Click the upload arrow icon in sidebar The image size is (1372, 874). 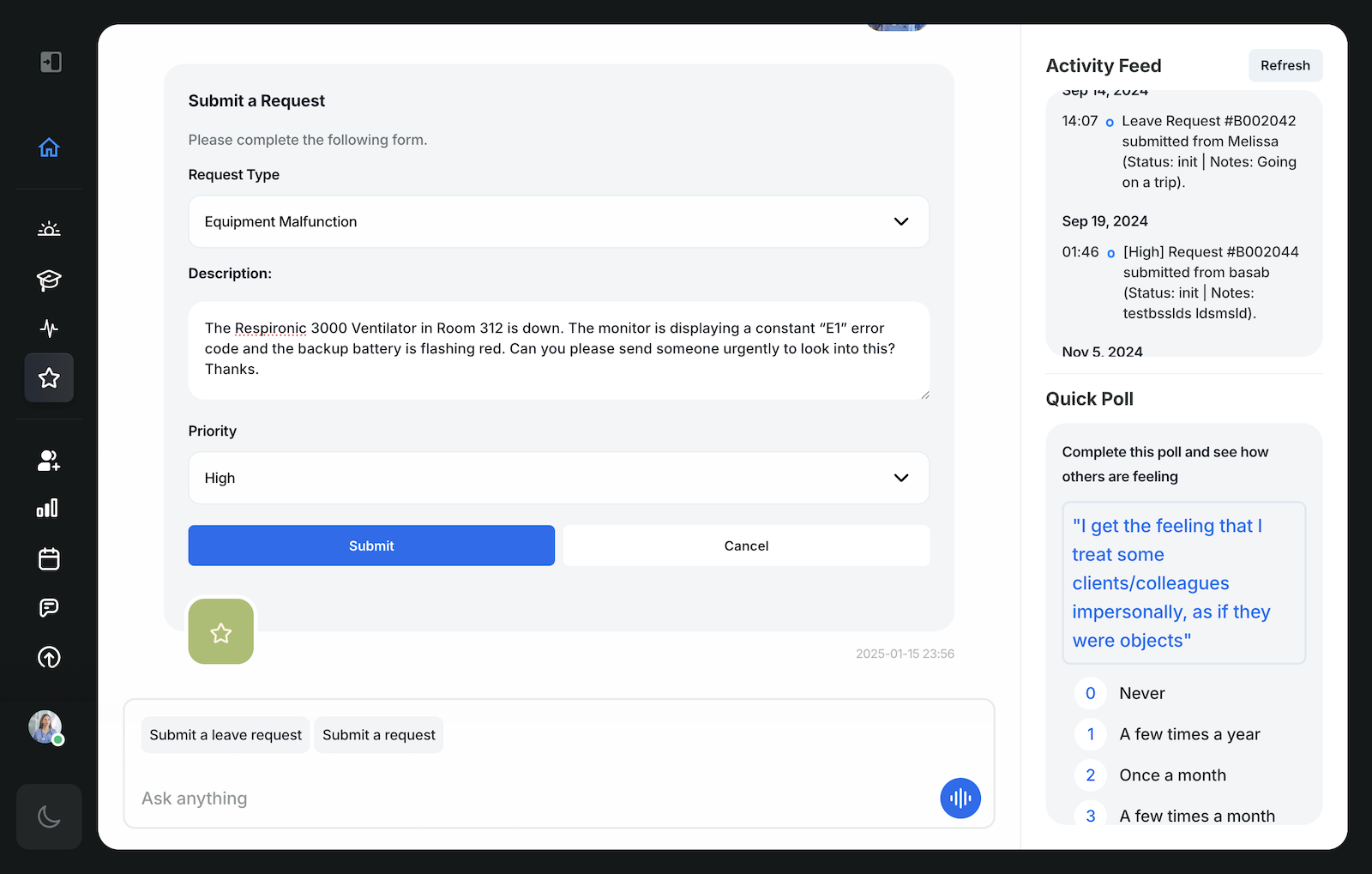(x=49, y=658)
